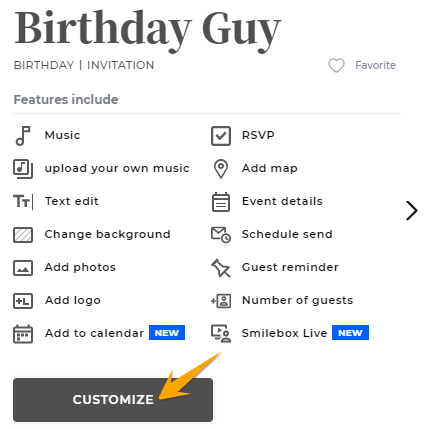Click the Number of guests icon
This screenshot has width=429, height=429.
coord(221,301)
